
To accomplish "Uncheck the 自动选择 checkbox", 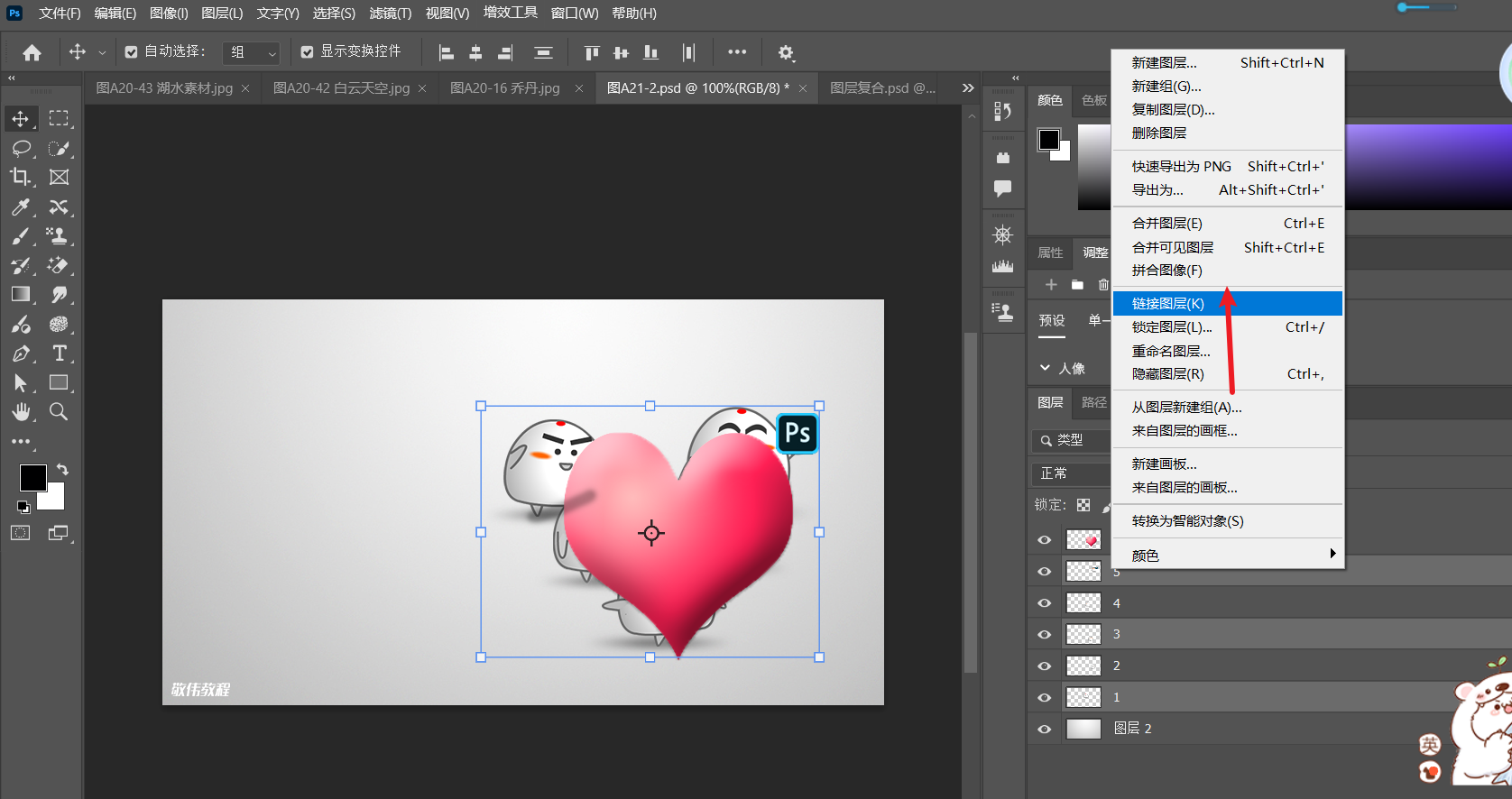I will (x=132, y=52).
